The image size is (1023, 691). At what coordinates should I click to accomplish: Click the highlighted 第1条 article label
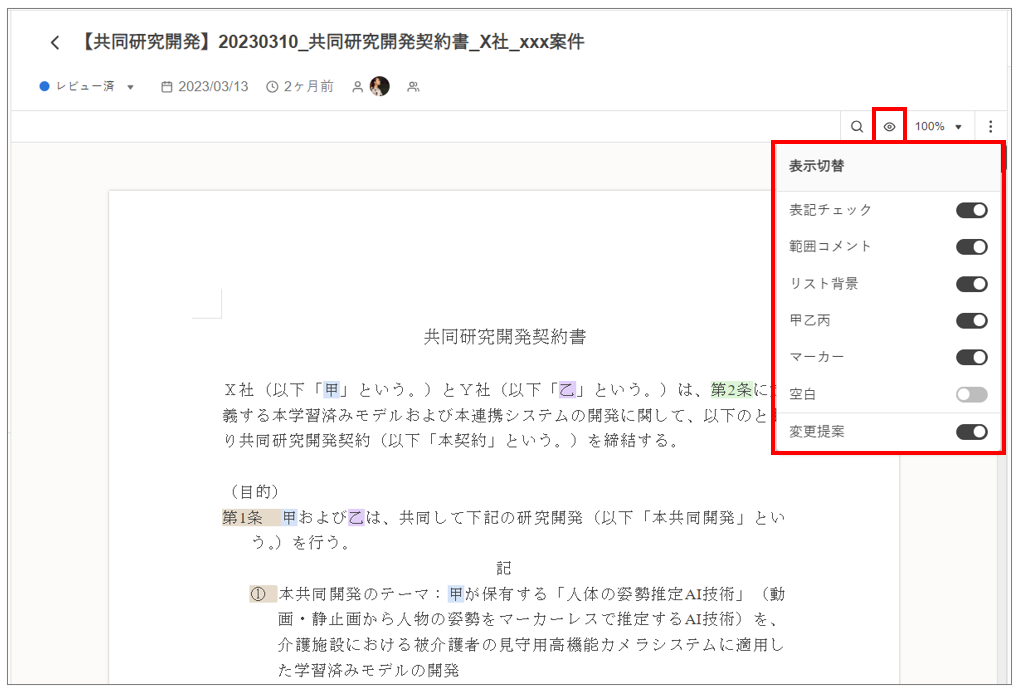241,517
